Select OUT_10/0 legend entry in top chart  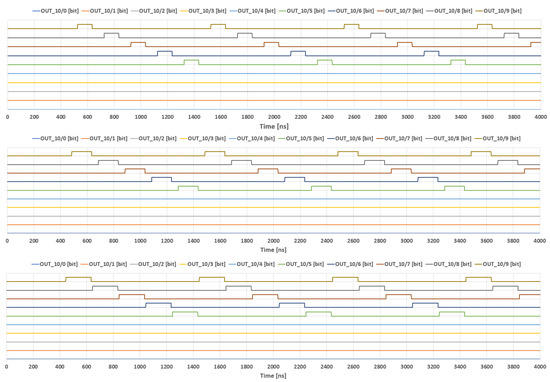click(55, 11)
